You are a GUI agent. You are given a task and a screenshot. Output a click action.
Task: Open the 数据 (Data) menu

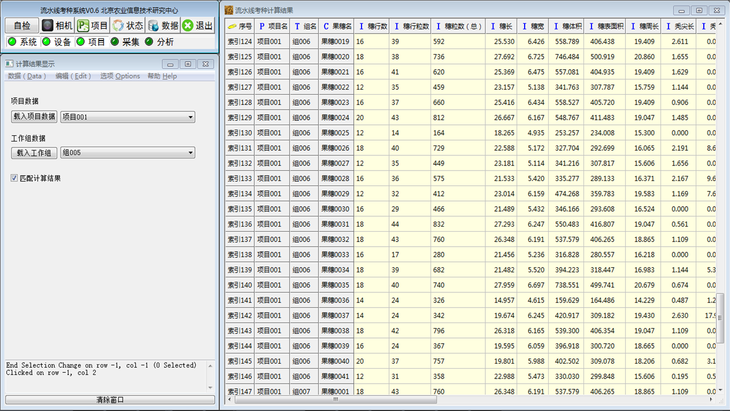[27, 76]
